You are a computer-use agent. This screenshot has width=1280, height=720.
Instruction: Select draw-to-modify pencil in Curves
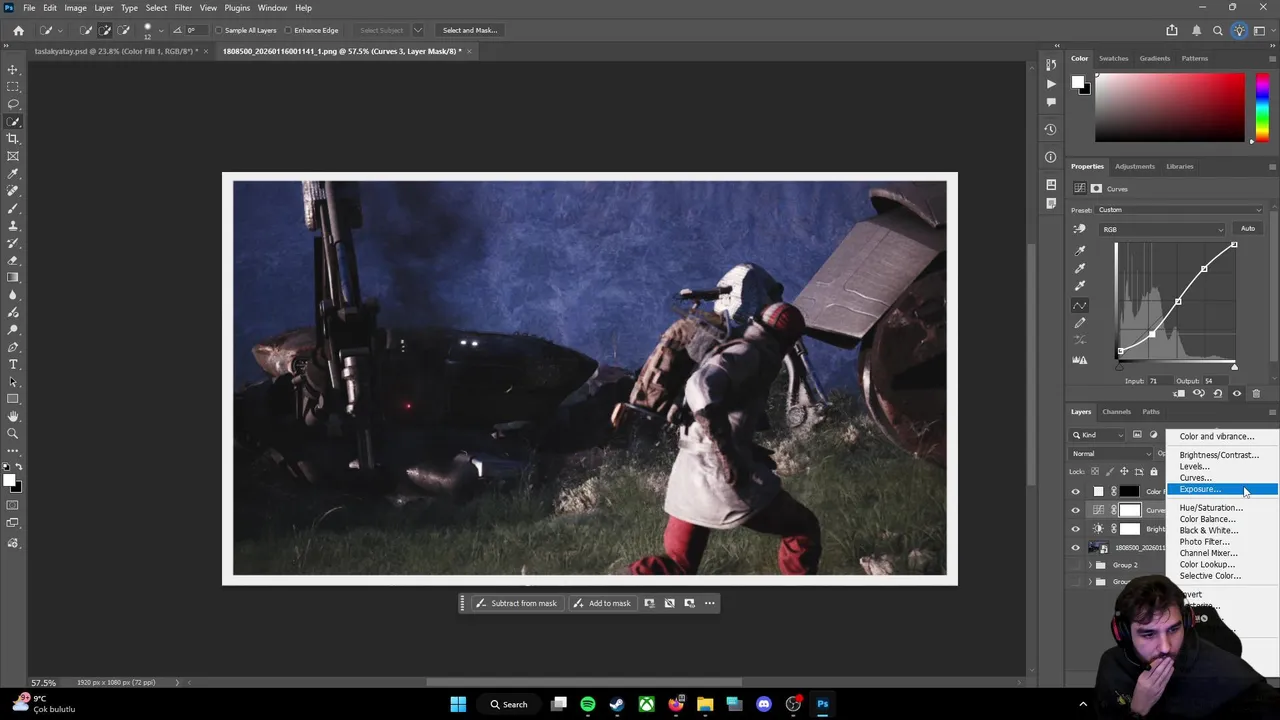coord(1079,323)
